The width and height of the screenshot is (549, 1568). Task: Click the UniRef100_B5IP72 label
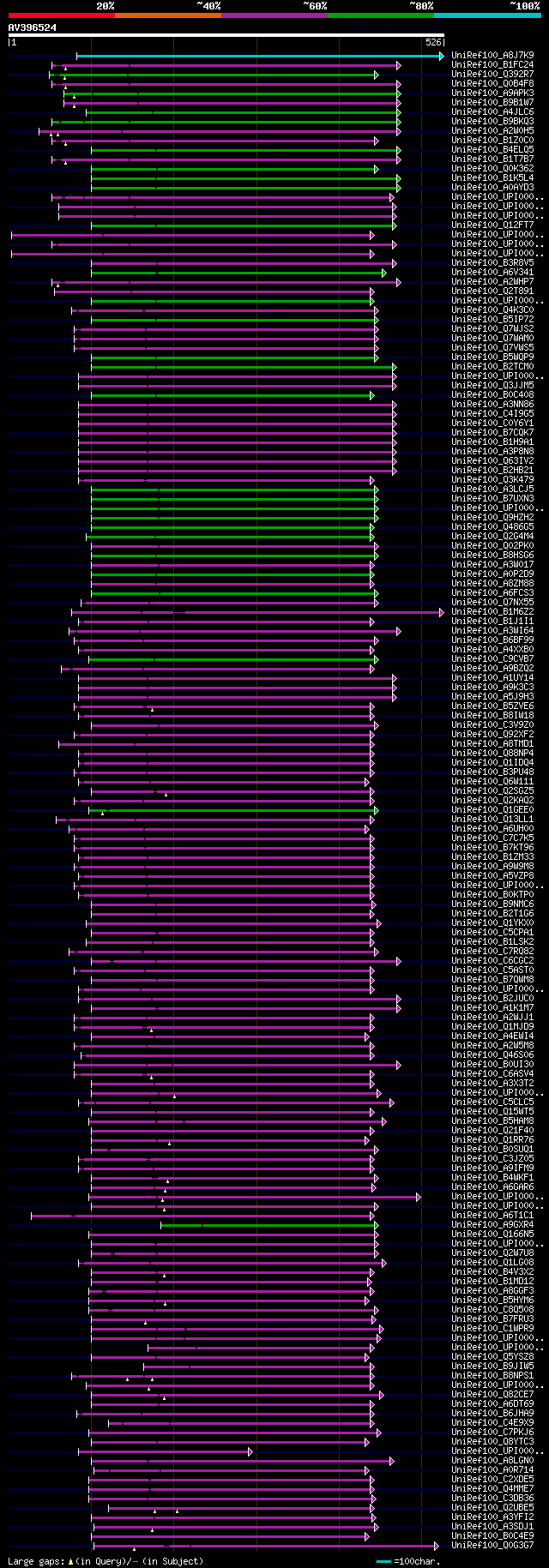[x=492, y=320]
